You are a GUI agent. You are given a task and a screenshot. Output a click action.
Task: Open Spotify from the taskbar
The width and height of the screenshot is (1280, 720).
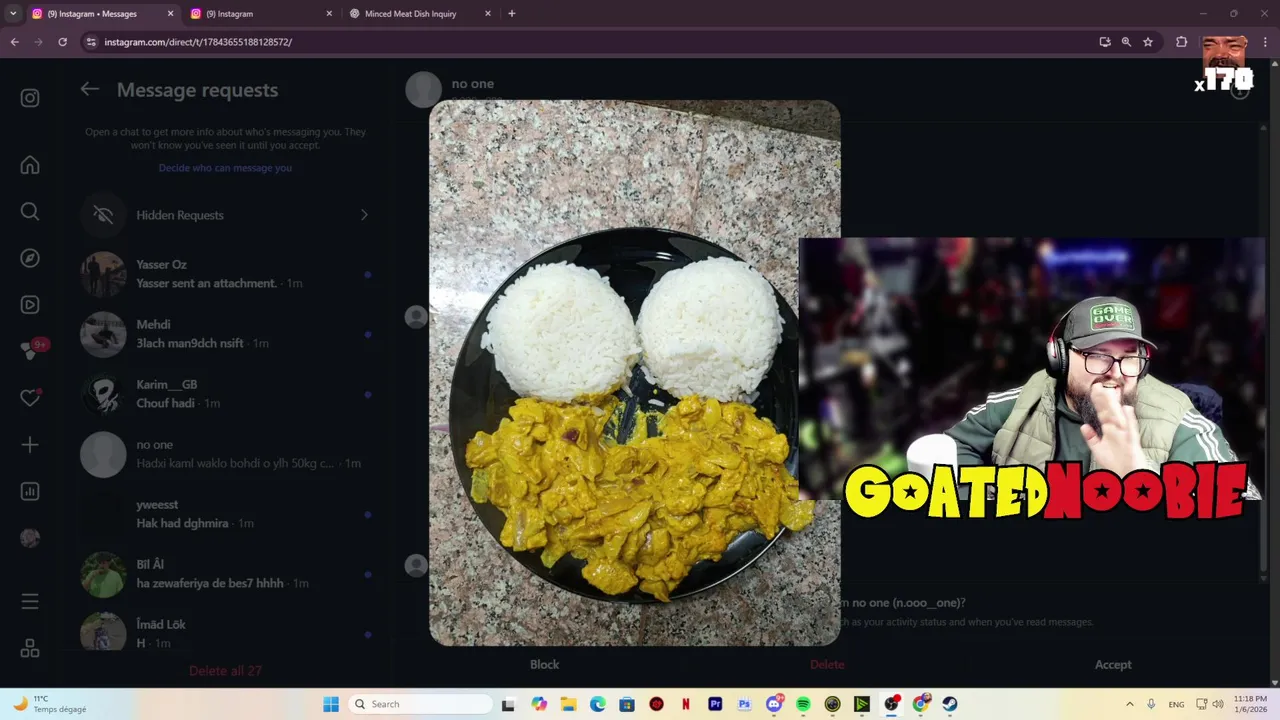point(803,704)
